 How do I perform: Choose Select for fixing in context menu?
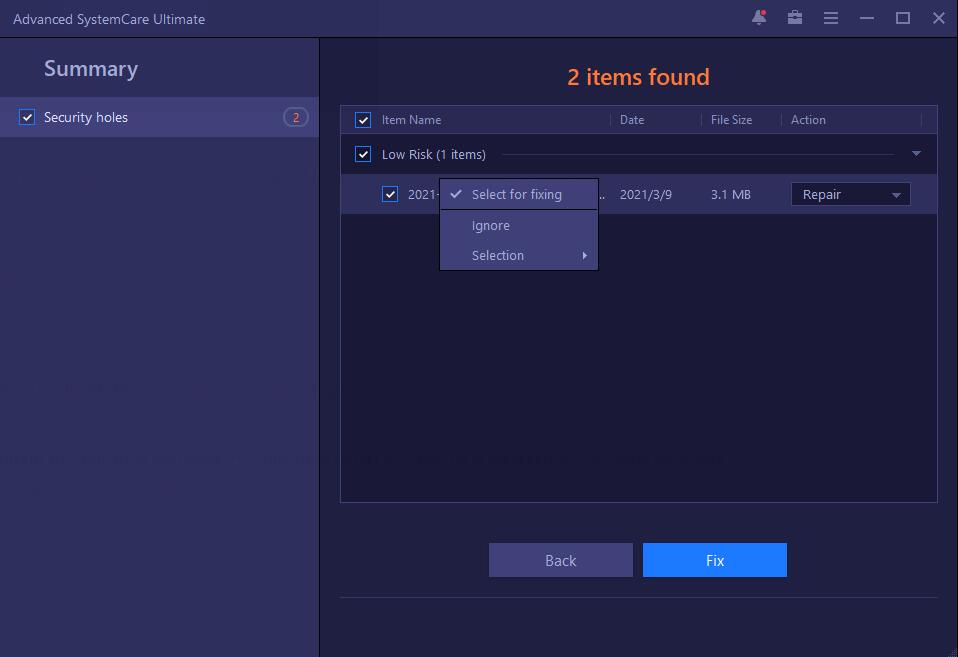[518, 194]
